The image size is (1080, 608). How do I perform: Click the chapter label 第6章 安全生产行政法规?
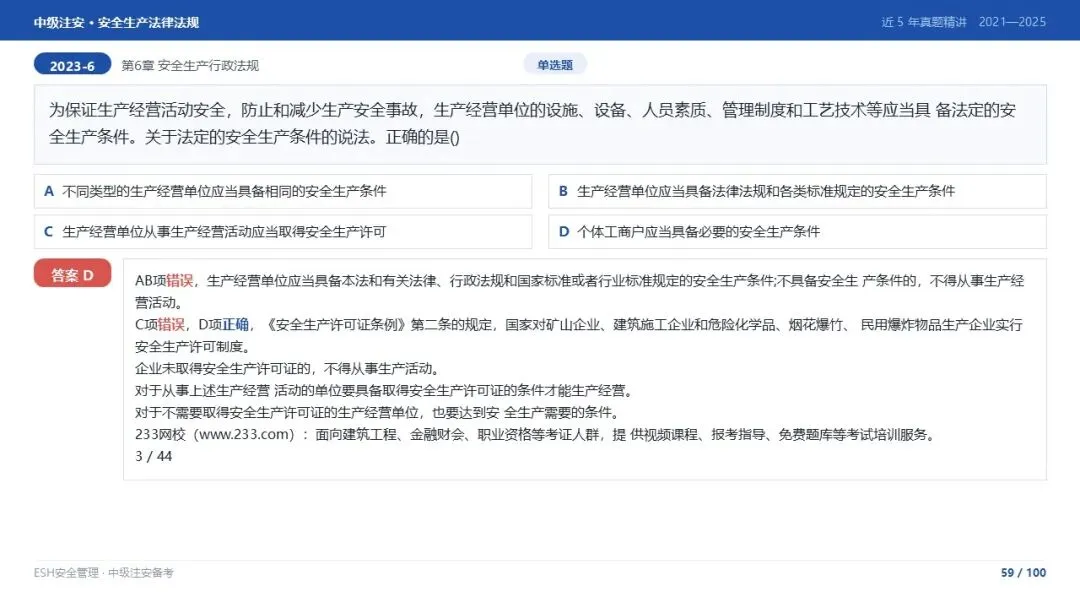(x=190, y=65)
